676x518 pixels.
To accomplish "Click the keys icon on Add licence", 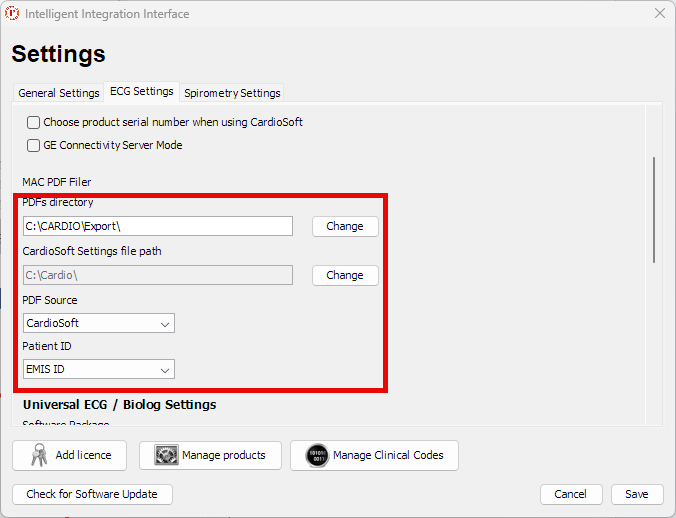I will click(38, 455).
